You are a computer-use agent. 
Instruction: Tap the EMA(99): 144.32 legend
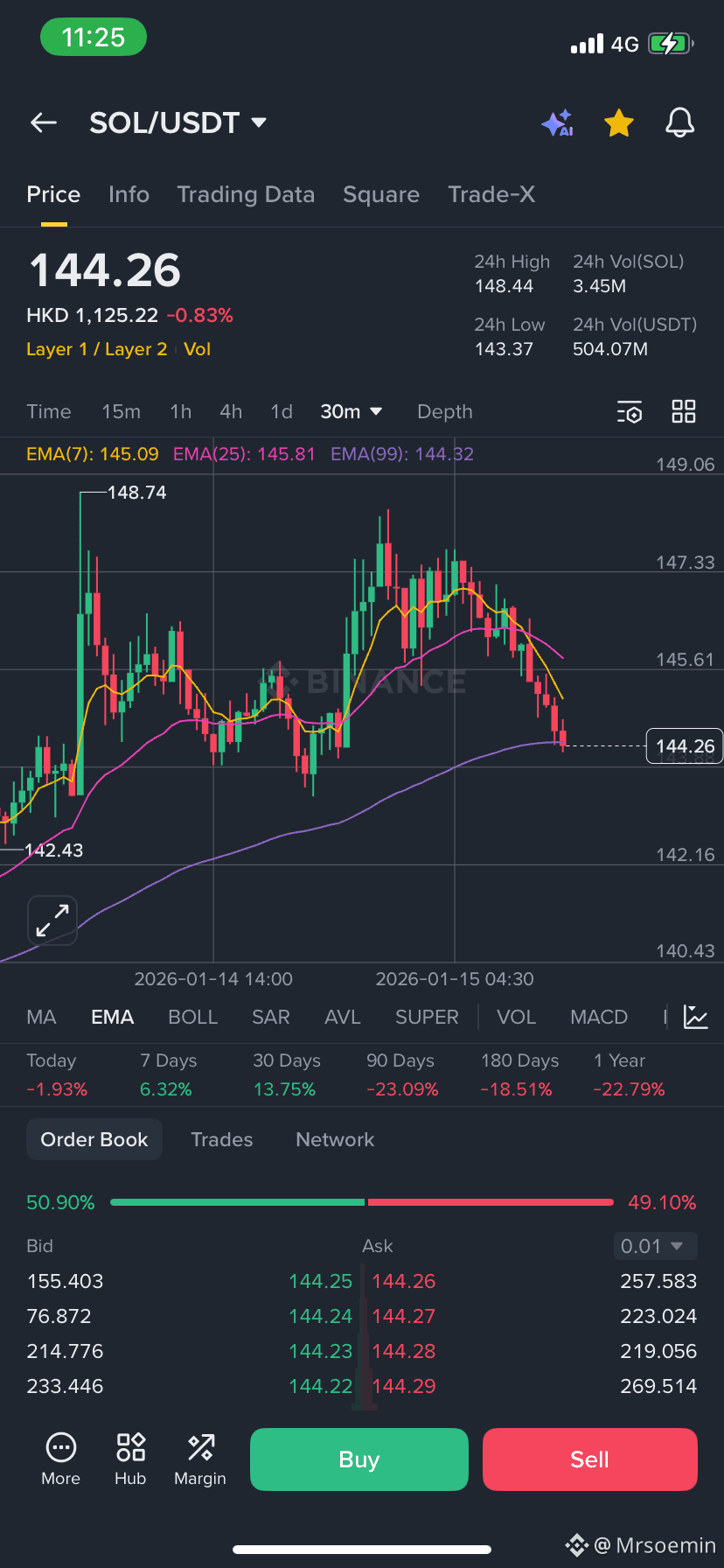click(402, 454)
